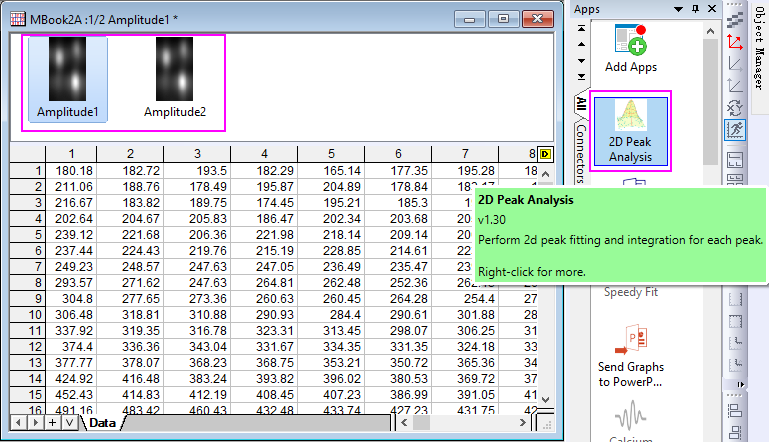Expand the right toolbar overflow arrow
The image size is (769, 442).
(x=740, y=384)
